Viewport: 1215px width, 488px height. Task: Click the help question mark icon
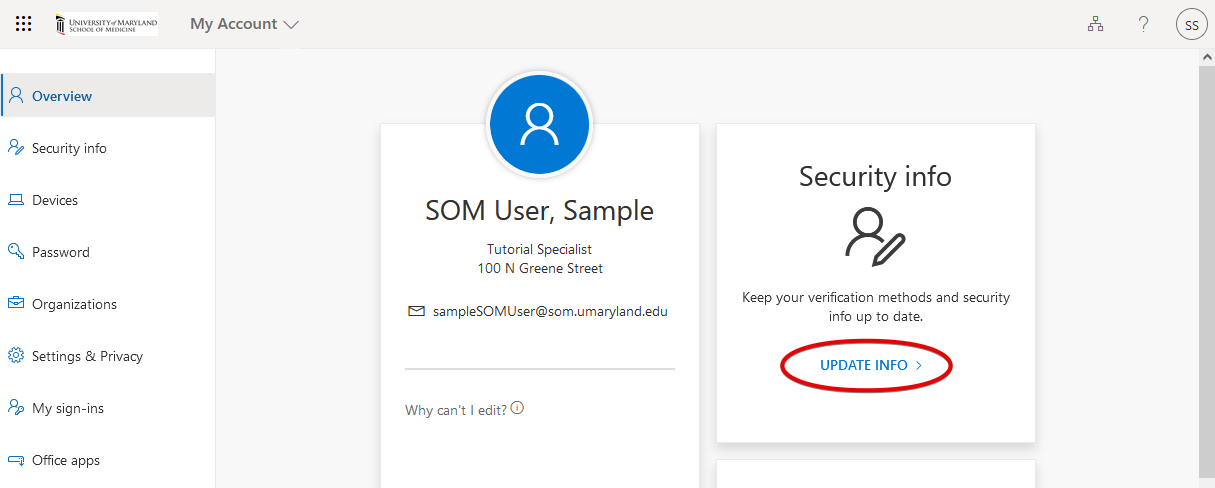pyautogui.click(x=1143, y=25)
